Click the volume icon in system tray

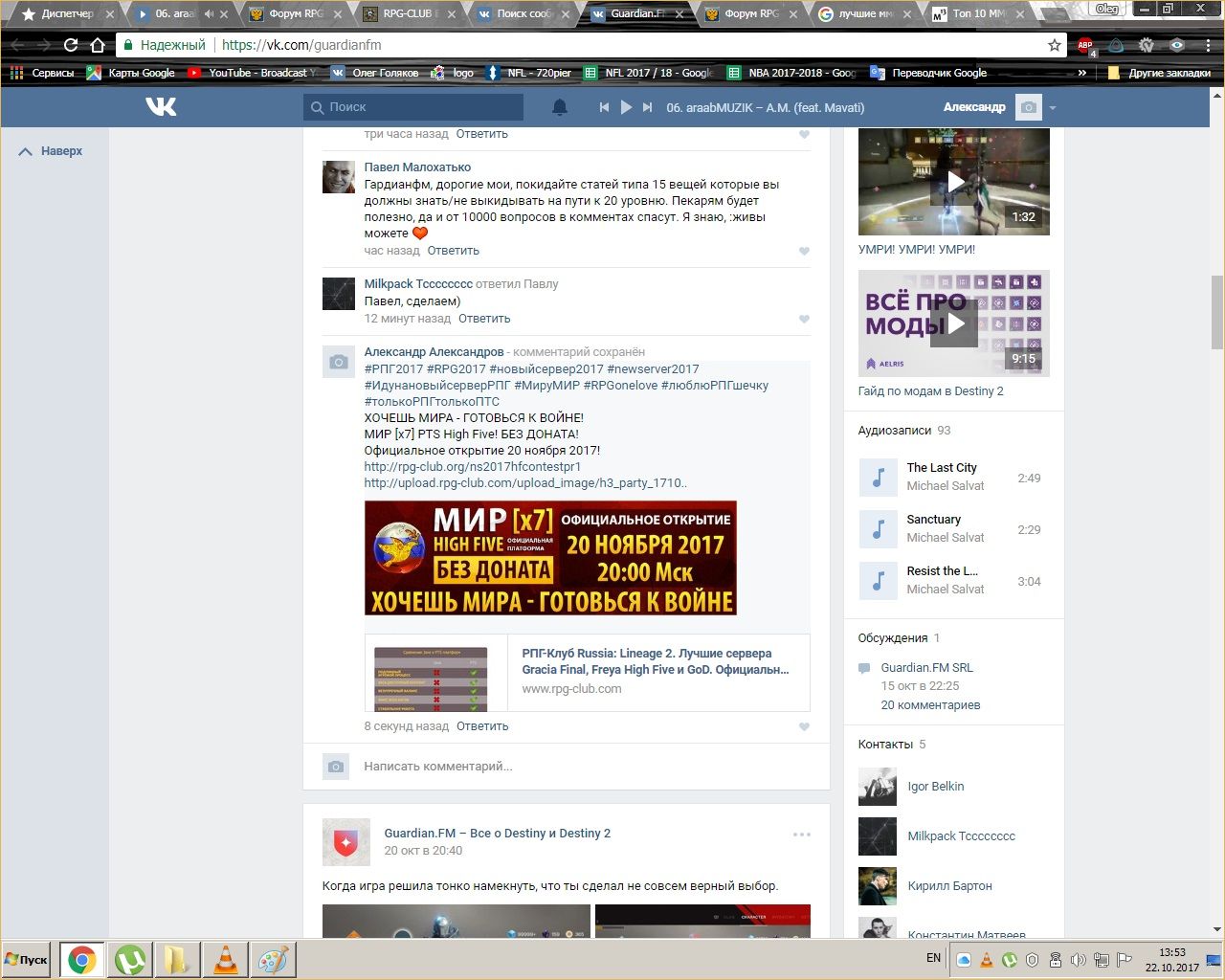click(1079, 959)
